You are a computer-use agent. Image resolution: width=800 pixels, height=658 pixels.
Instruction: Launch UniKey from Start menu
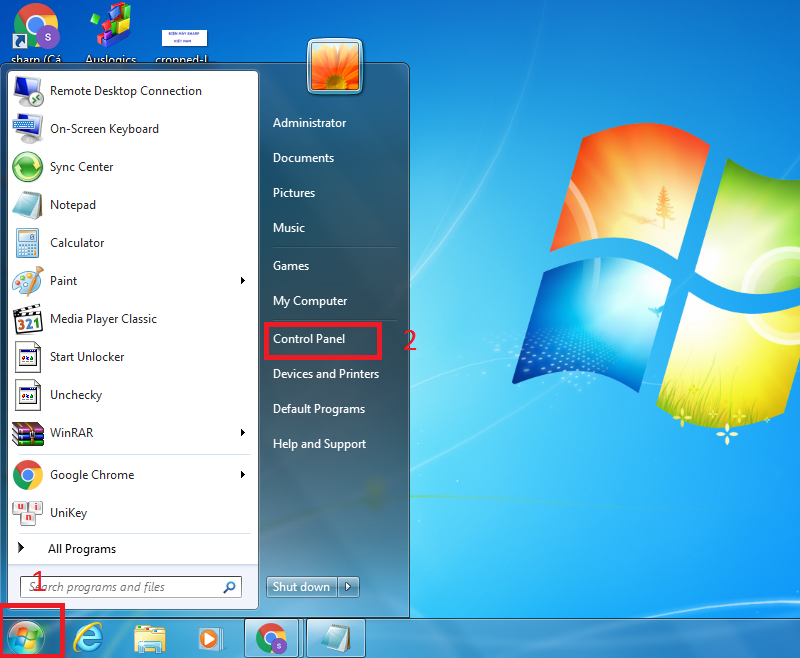click(x=27, y=513)
